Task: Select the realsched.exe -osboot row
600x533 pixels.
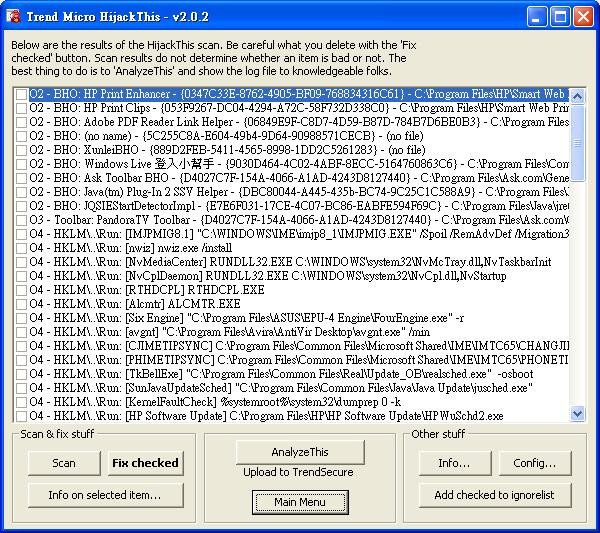Action: click(x=281, y=374)
